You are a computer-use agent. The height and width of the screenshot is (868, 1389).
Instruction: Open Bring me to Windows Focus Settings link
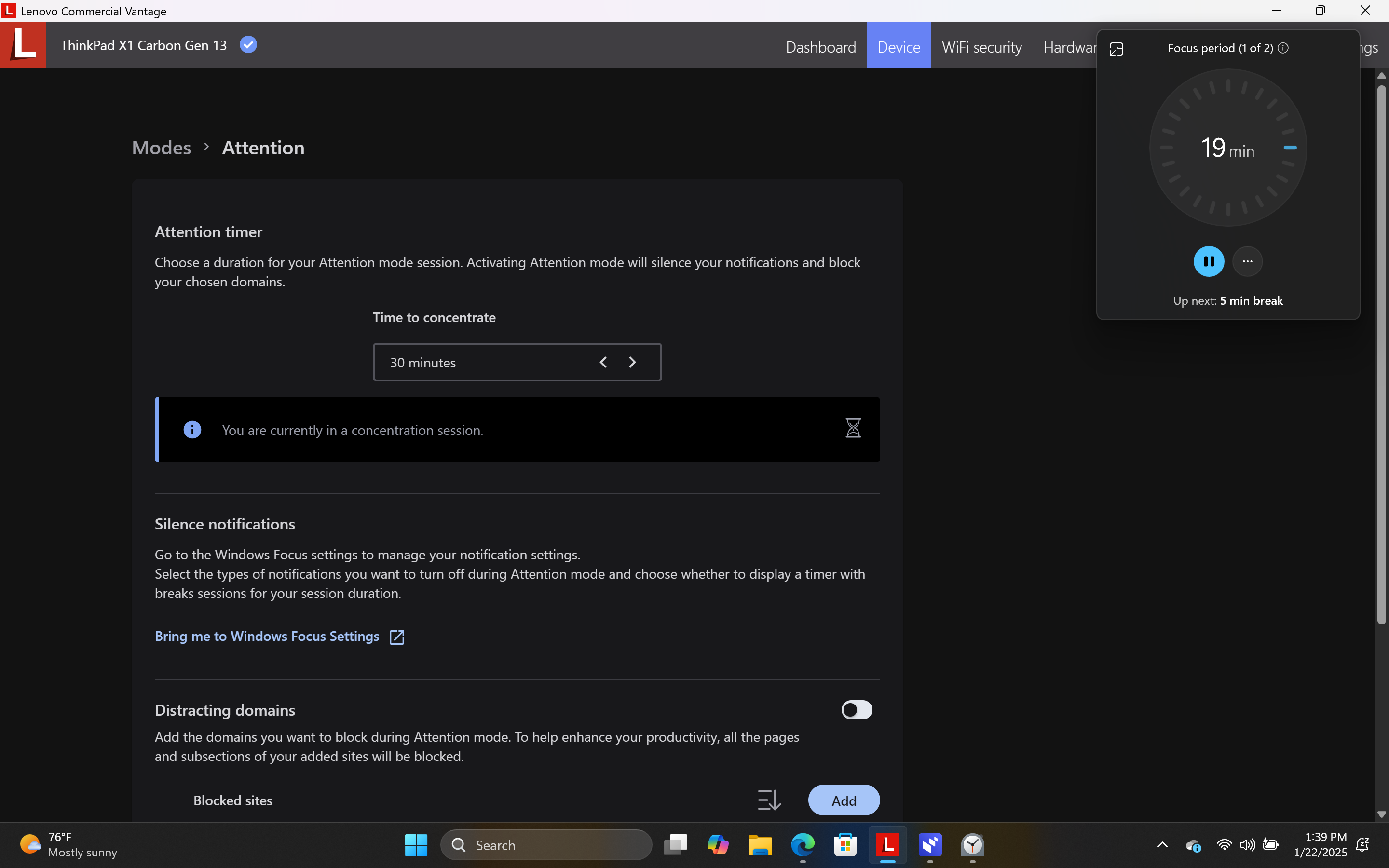point(267,636)
